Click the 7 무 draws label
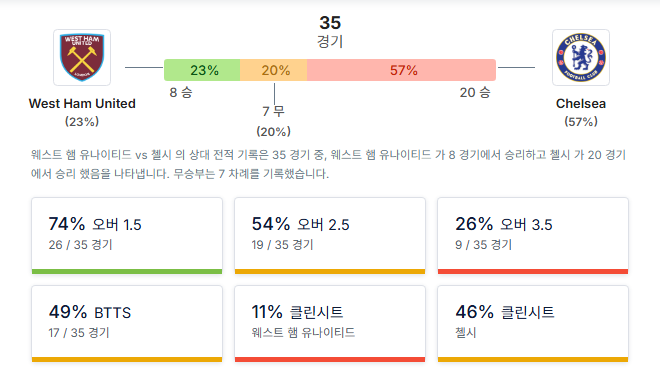This screenshot has width=660, height=370. click(x=274, y=112)
